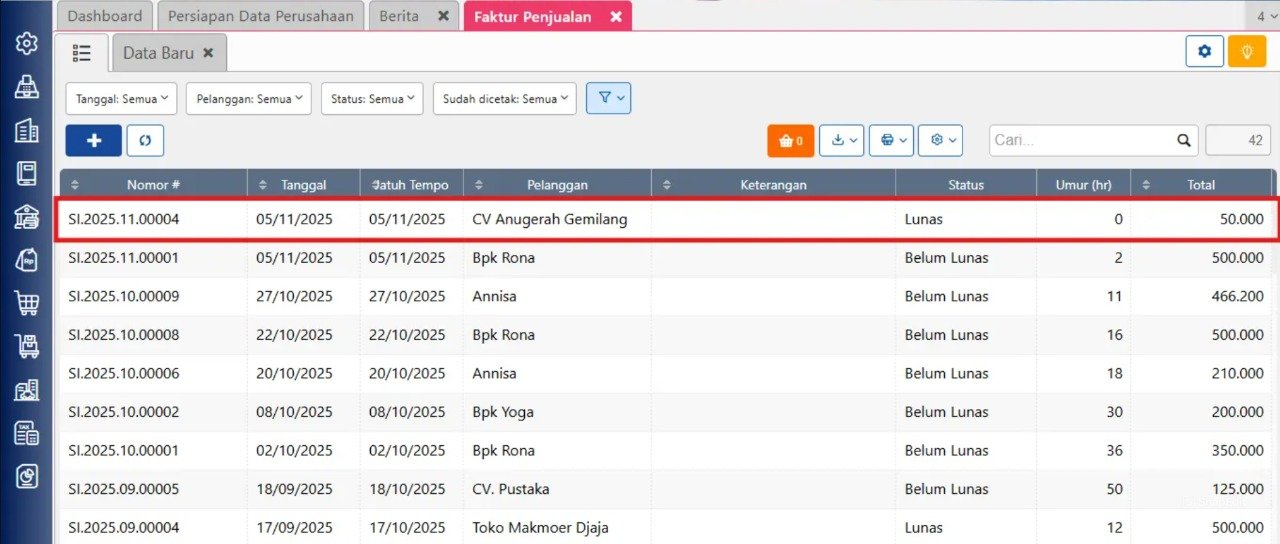
Task: Click the Status column header
Action: pyautogui.click(x=966, y=185)
